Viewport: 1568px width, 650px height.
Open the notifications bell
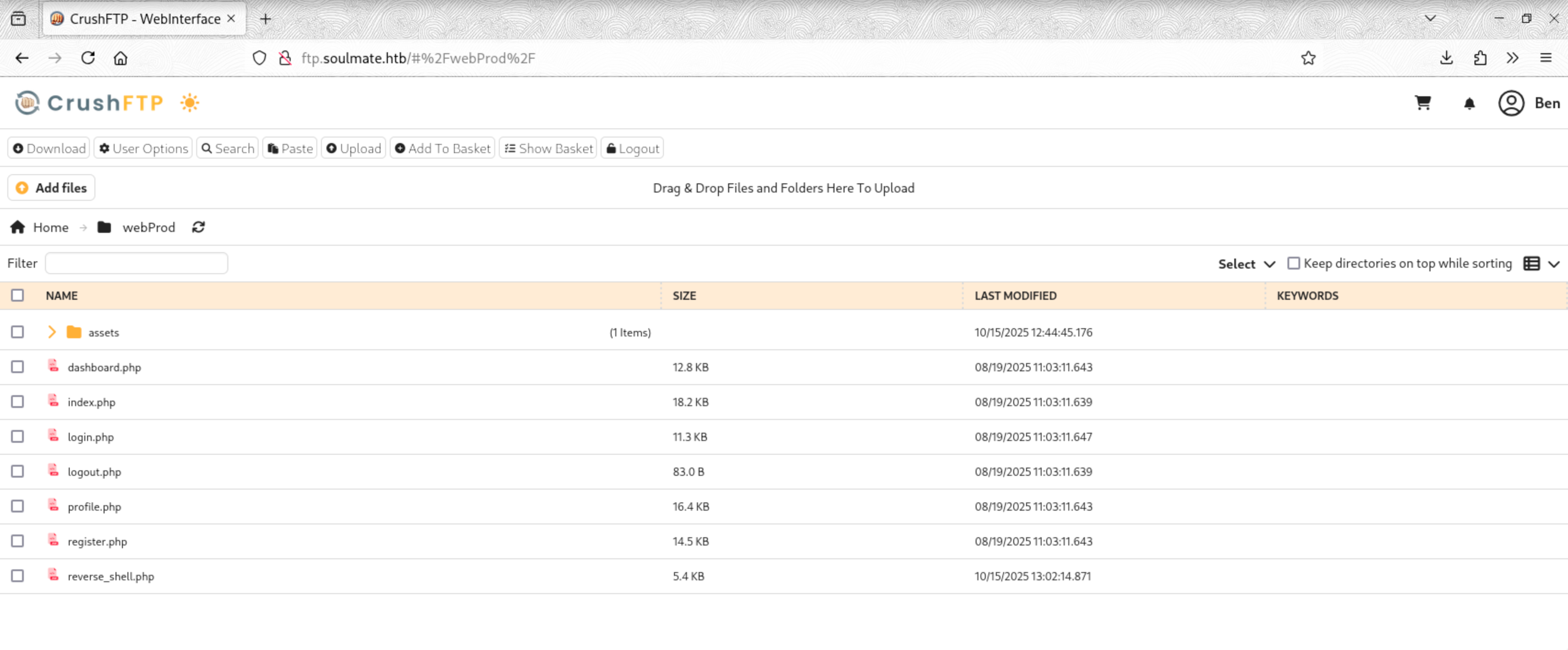[x=1469, y=104]
